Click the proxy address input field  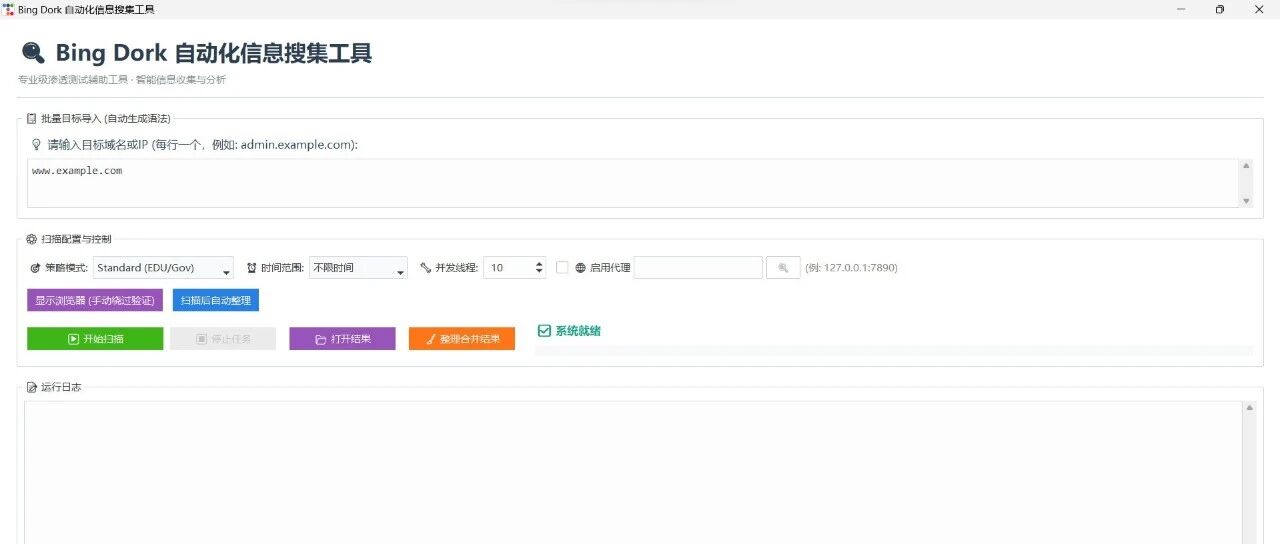coord(698,268)
